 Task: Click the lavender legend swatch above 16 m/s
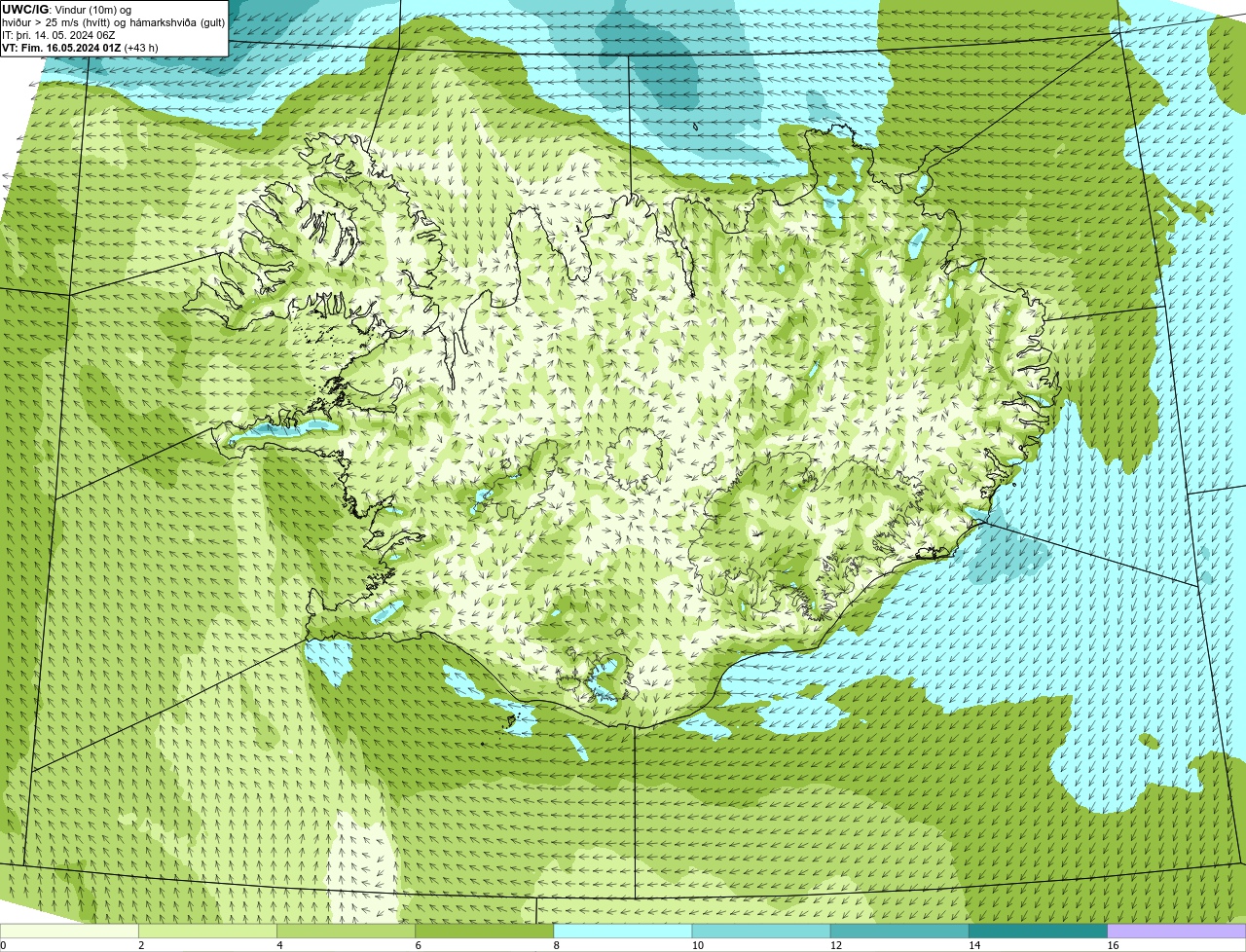pyautogui.click(x=1177, y=931)
